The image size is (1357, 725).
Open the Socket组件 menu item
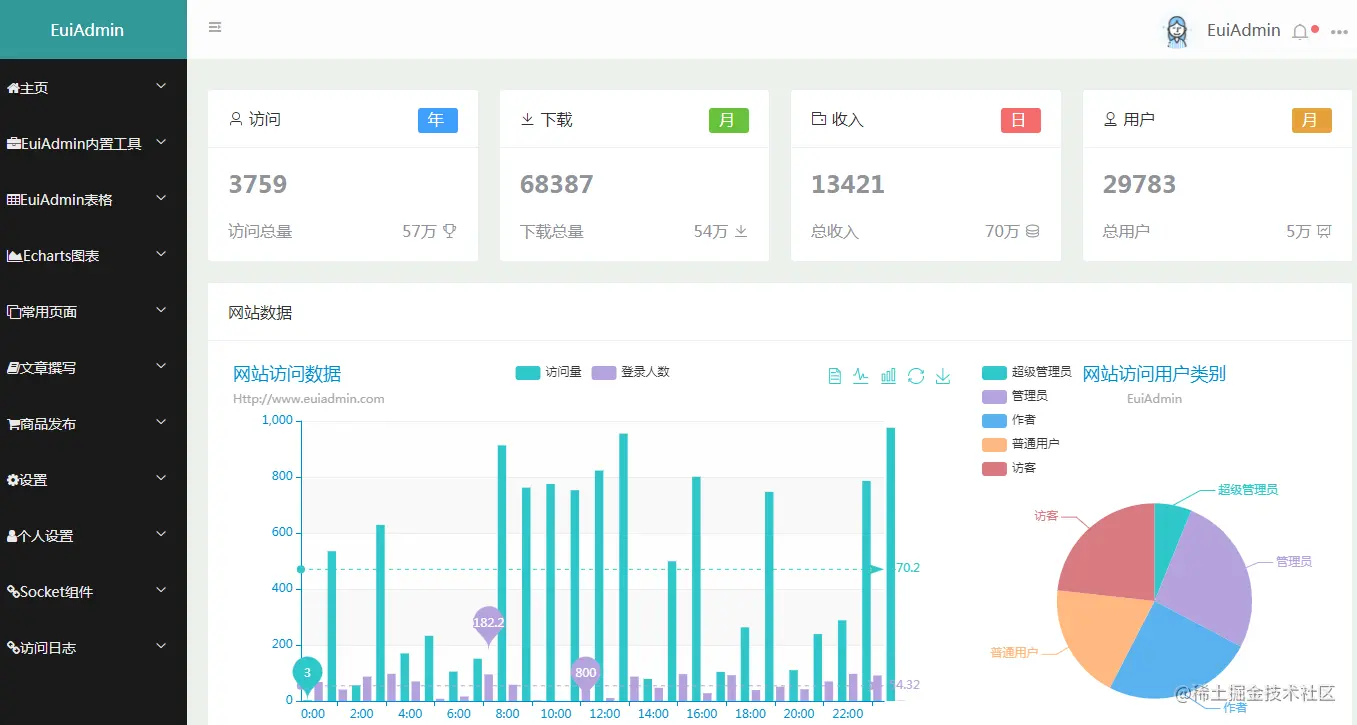click(x=93, y=591)
